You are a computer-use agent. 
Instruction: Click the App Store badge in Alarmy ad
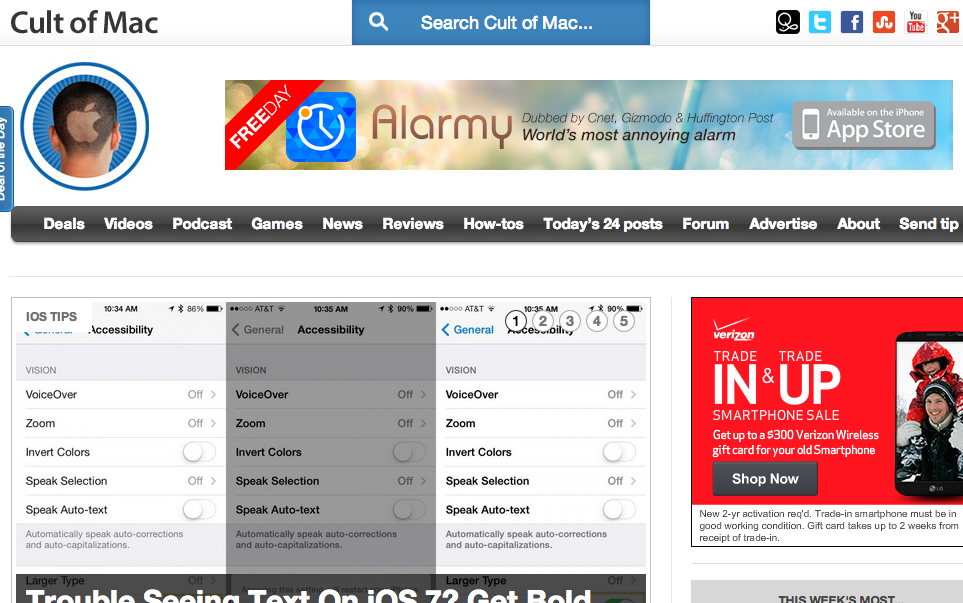[x=864, y=125]
